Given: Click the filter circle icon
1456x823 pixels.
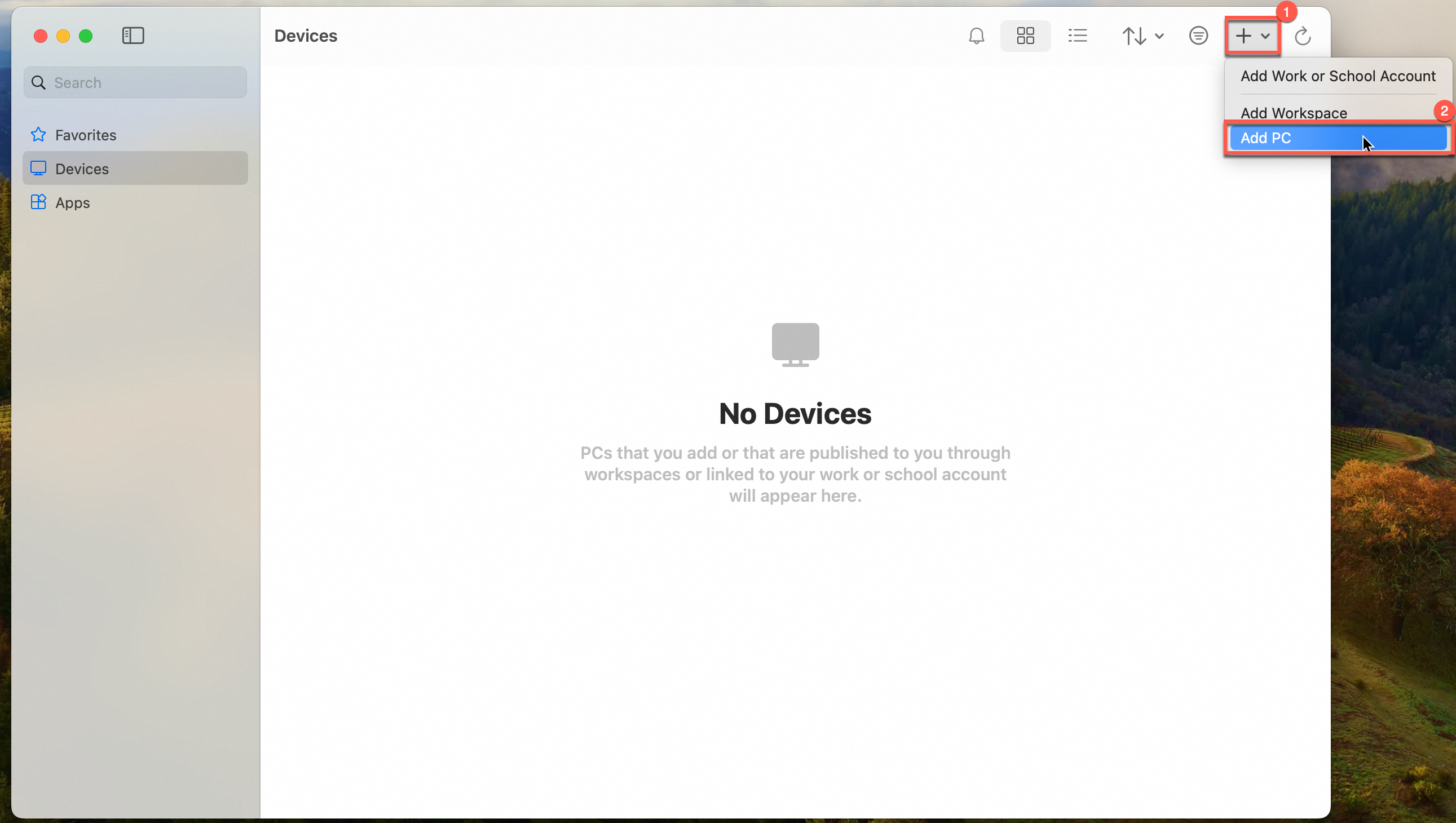Looking at the screenshot, I should (x=1198, y=36).
